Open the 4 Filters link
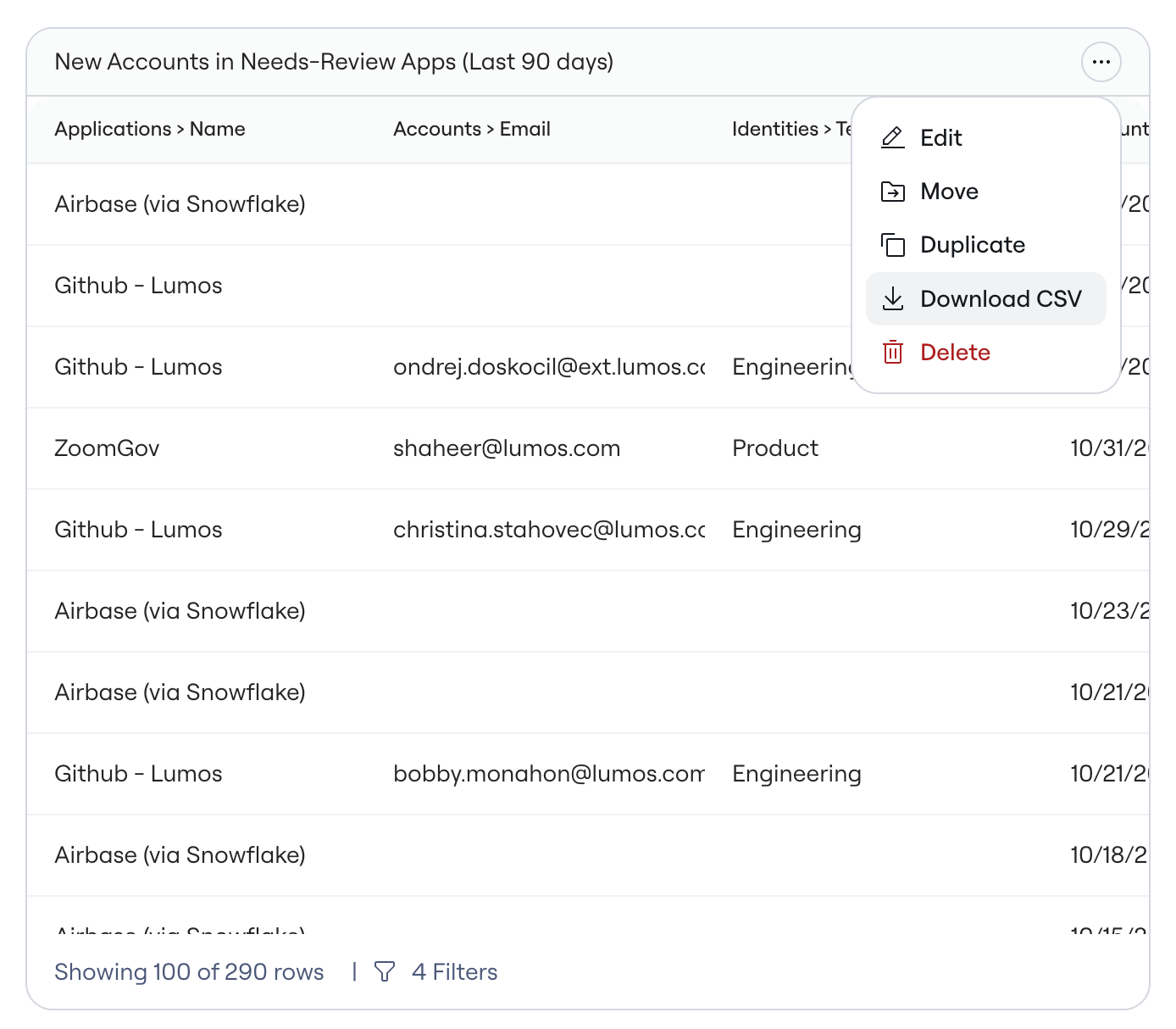This screenshot has width=1176, height=1029. point(454,971)
